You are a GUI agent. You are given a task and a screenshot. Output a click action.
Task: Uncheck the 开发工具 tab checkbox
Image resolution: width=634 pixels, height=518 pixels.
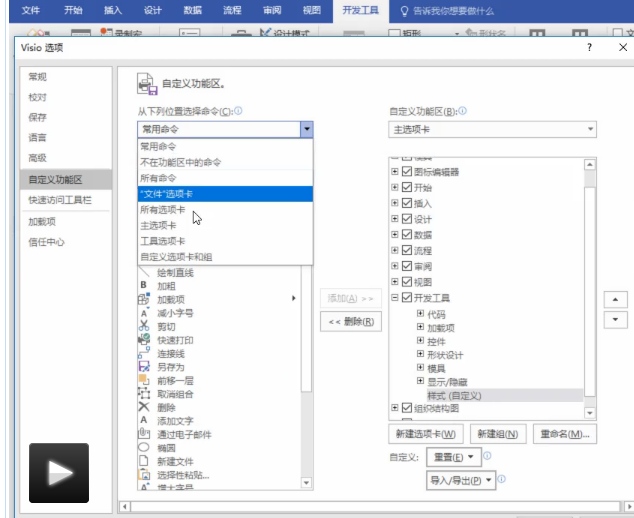(407, 298)
